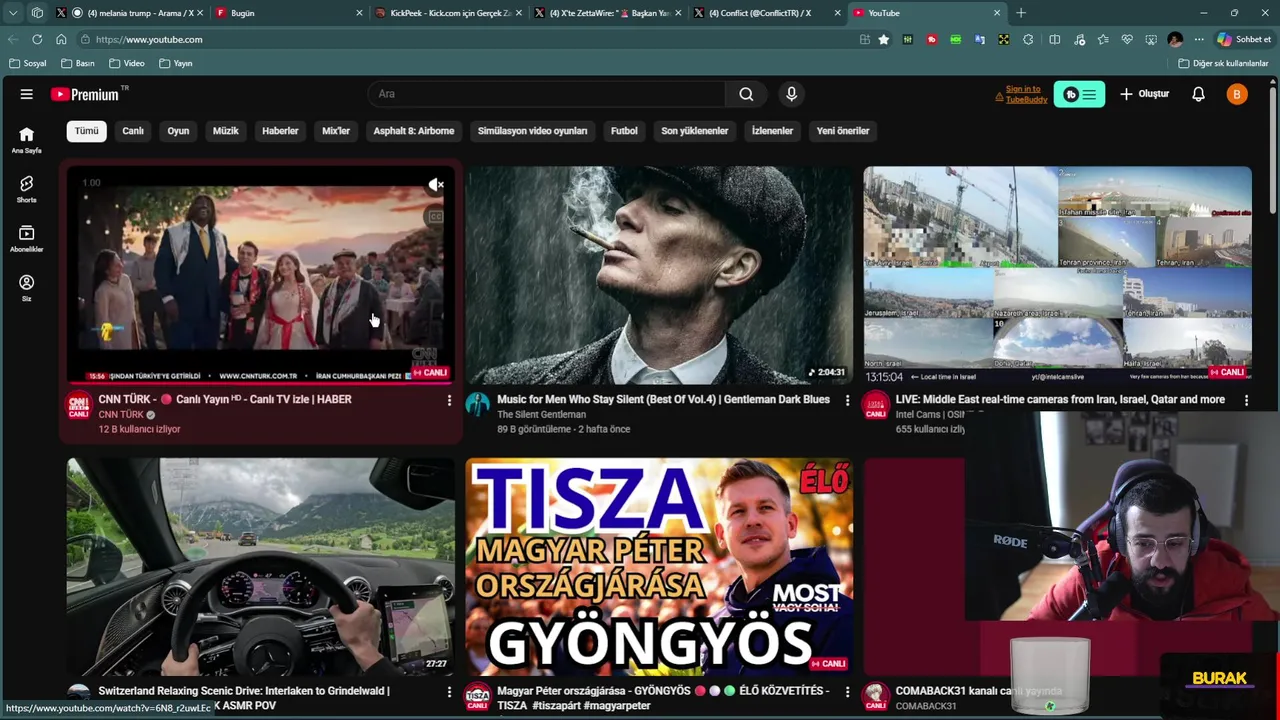Click the search magnifier button
This screenshot has height=720, width=1280.
[x=746, y=94]
